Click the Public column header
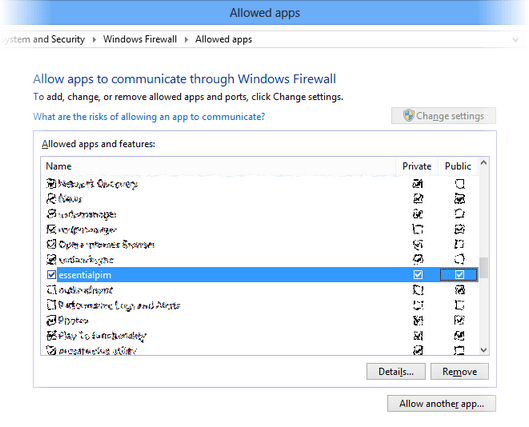Screen dimensions: 529x427 (458, 166)
